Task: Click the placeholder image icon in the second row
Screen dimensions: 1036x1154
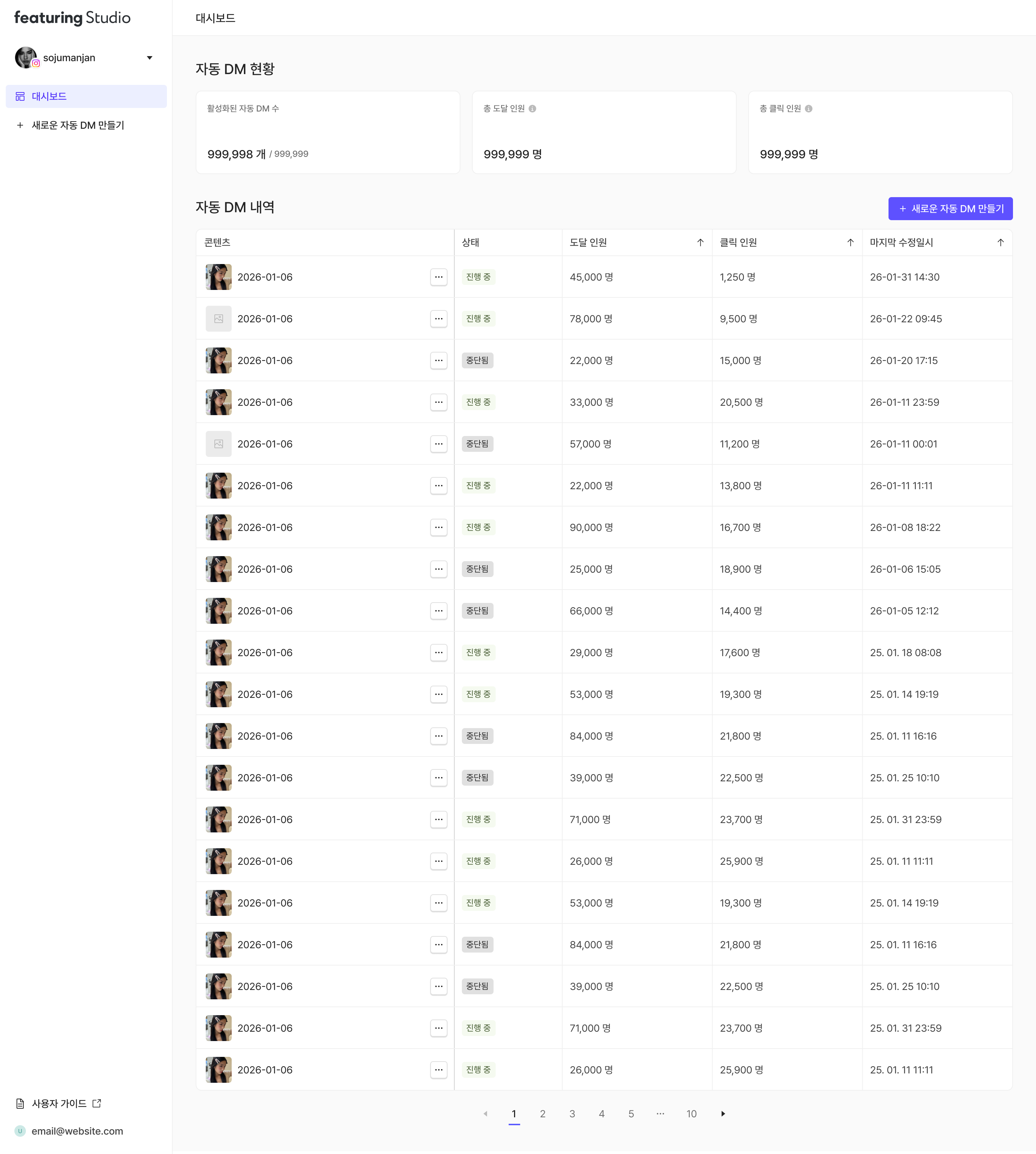Action: tap(219, 319)
